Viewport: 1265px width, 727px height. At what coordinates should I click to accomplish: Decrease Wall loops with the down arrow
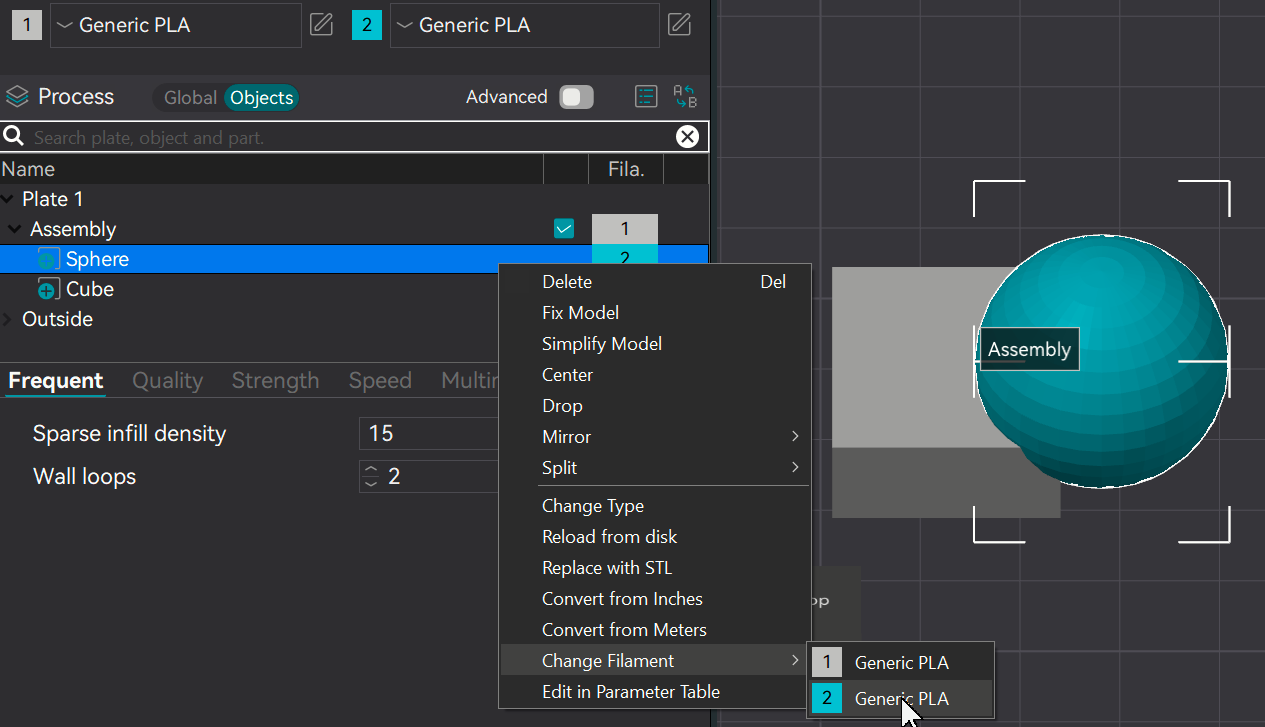(371, 484)
